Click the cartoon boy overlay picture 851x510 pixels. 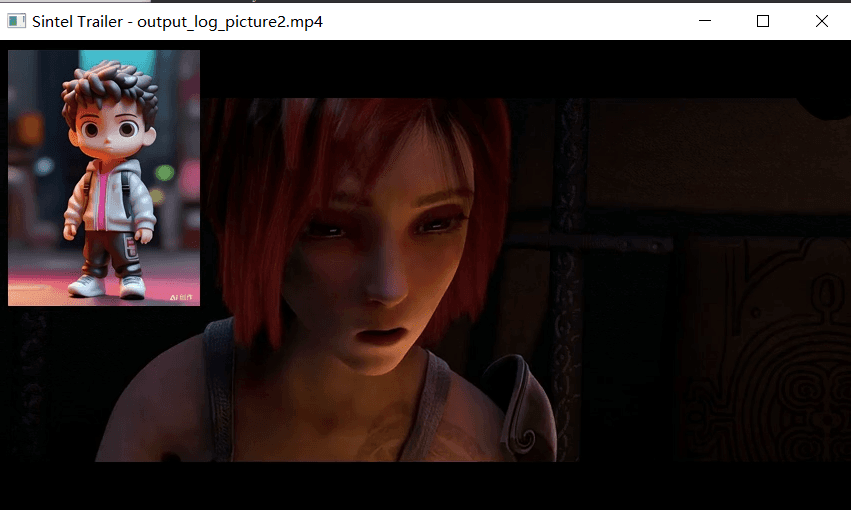(x=104, y=178)
